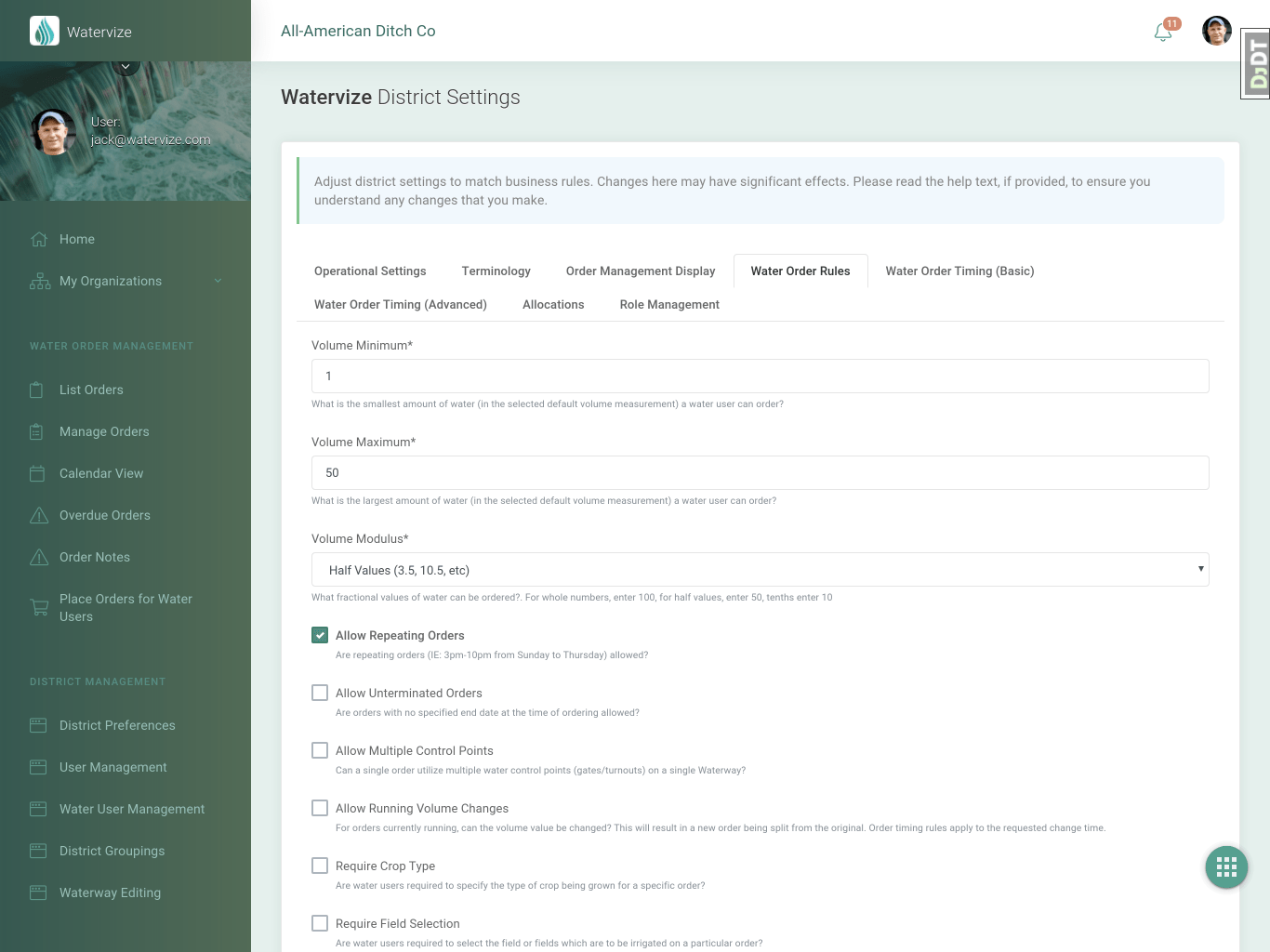Enable Allow Multiple Control Points
This screenshot has height=952, width=1270.
[x=320, y=750]
